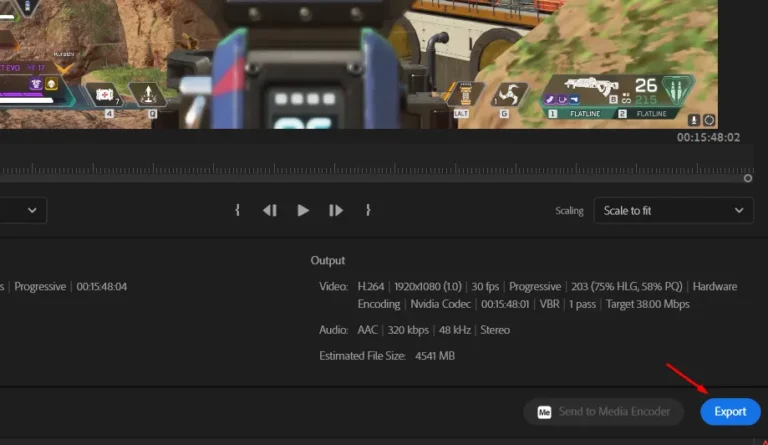Click the video preview thumbnail
This screenshot has height=445, width=768.
coord(359,64)
